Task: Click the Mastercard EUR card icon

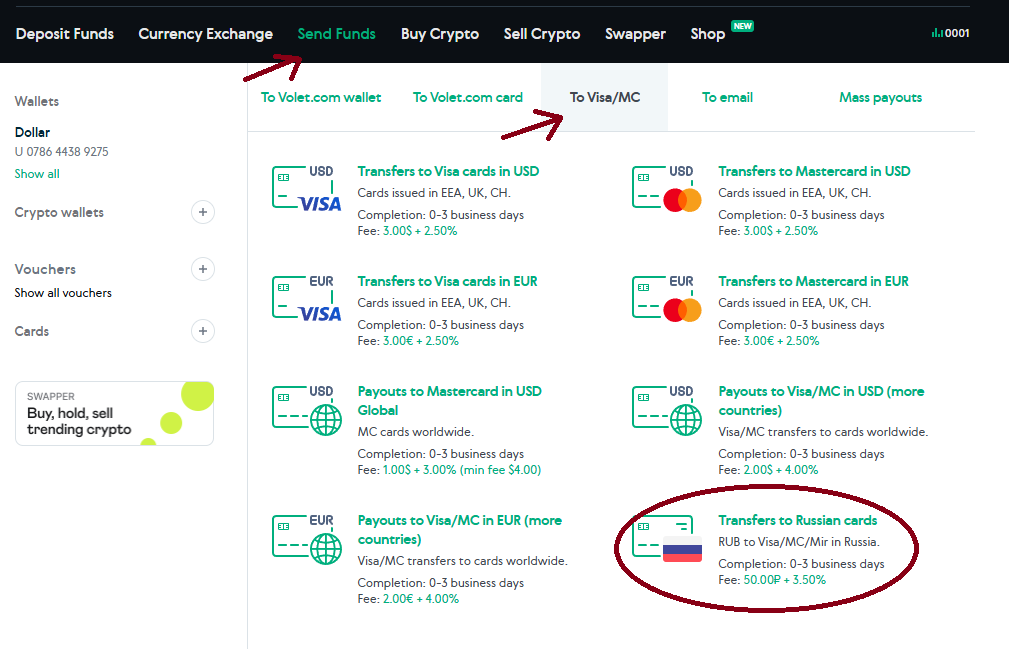Action: coord(667,299)
